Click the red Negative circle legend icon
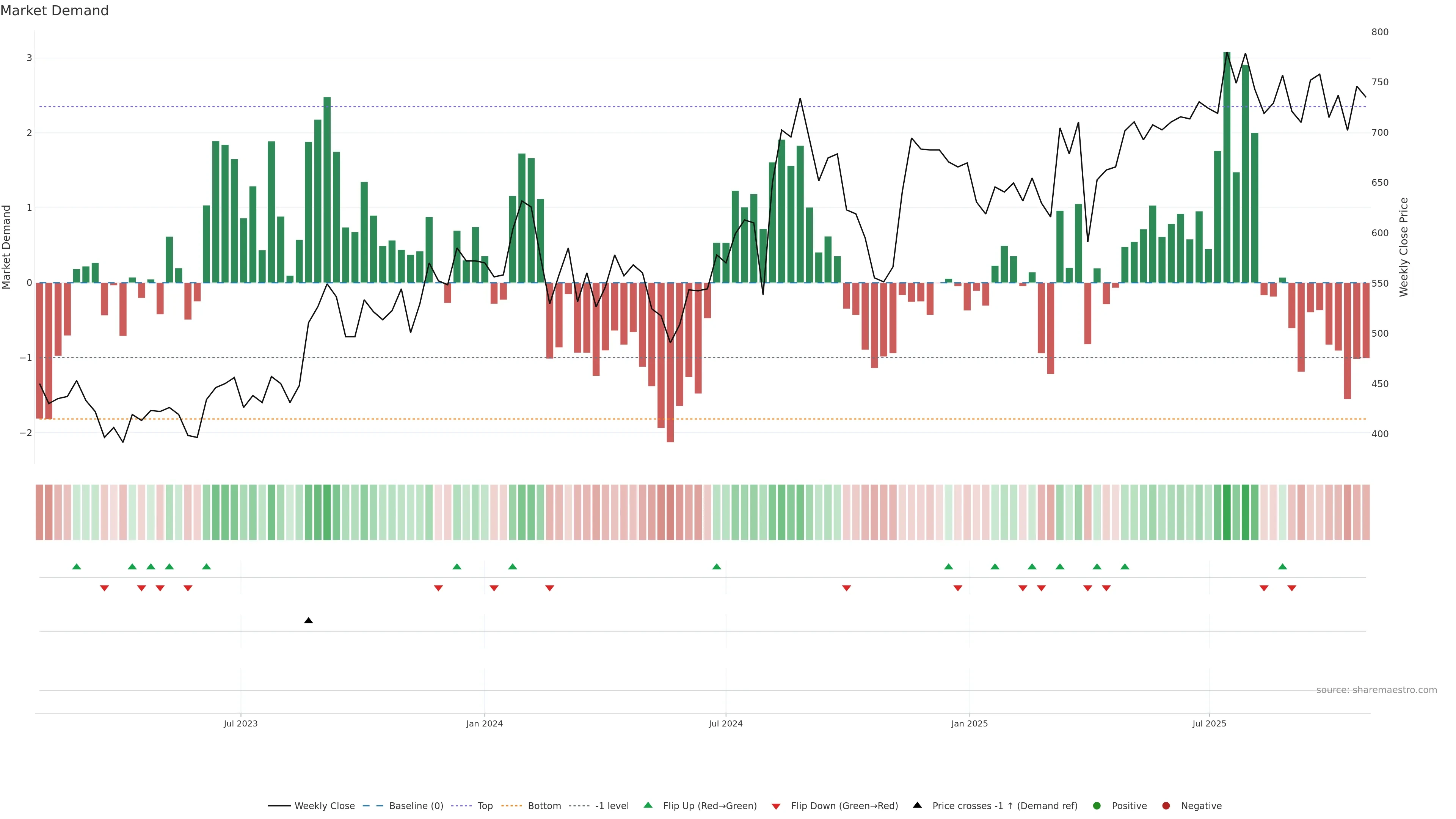 coord(1166,805)
